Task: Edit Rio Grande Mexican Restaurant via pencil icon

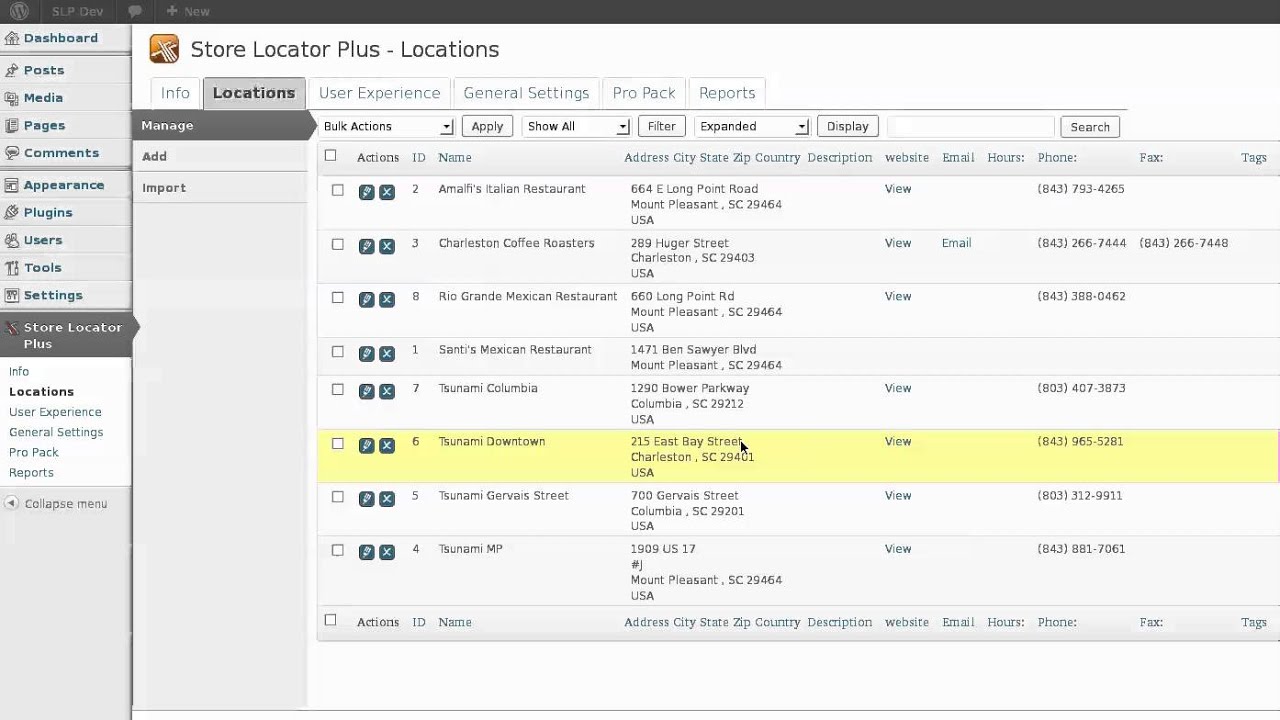Action: coord(366,299)
